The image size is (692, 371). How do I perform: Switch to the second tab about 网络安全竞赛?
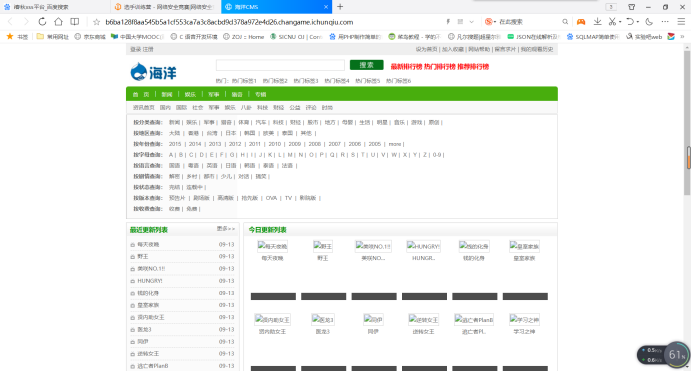pos(165,7)
